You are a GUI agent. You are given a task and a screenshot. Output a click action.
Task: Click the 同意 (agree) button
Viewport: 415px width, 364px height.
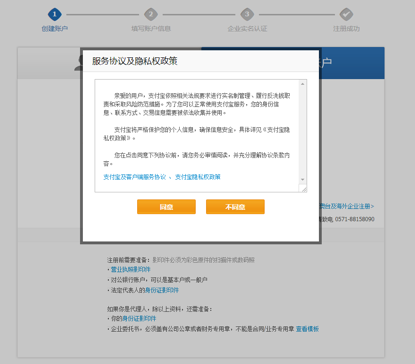click(x=166, y=207)
